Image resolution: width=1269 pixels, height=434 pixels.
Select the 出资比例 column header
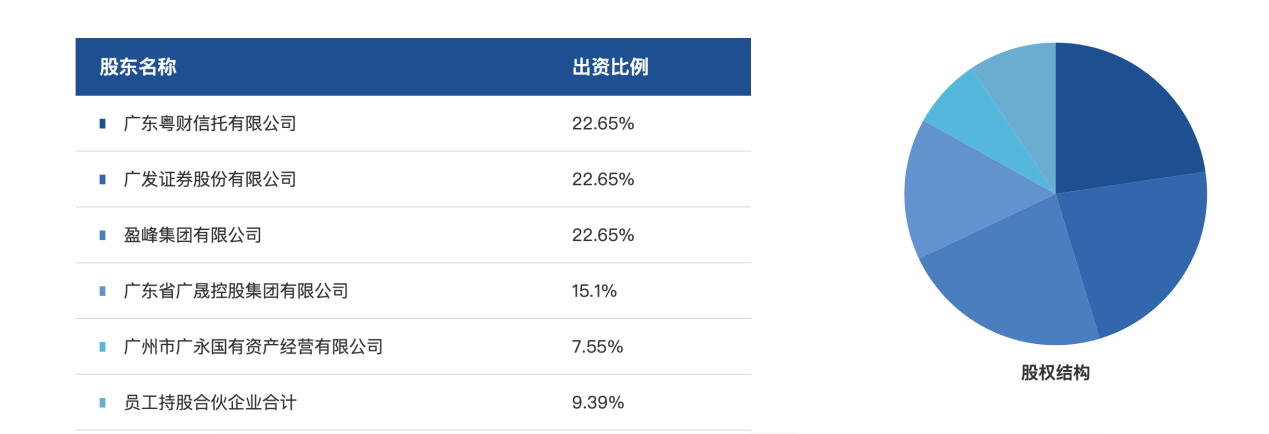(x=610, y=67)
